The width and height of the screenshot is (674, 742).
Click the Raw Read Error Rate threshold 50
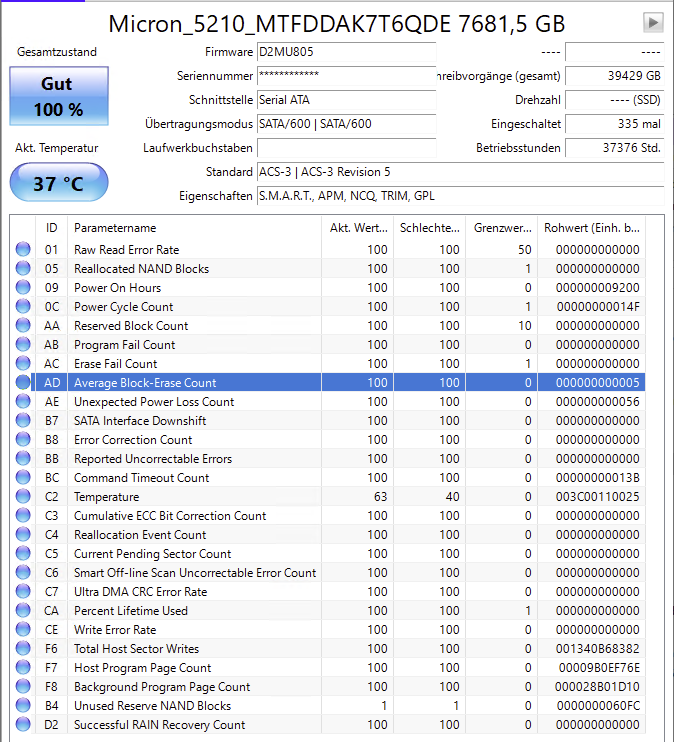(524, 250)
